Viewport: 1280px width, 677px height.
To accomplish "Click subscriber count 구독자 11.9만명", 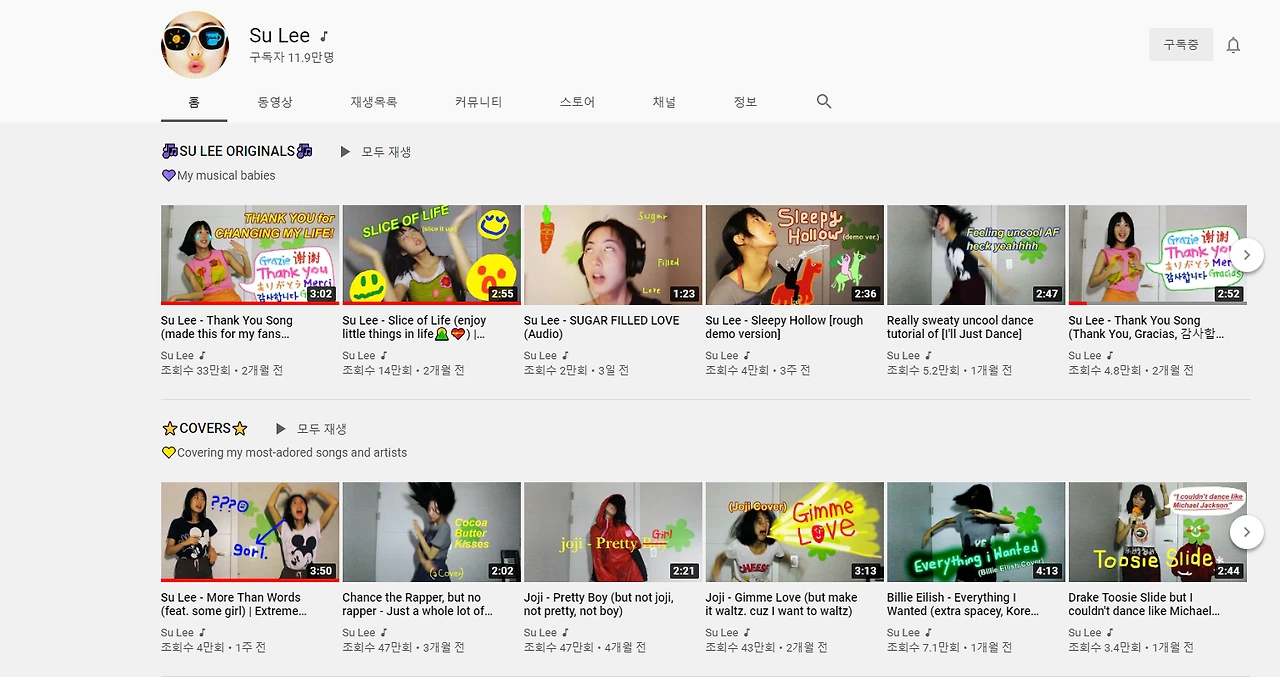I will [292, 58].
